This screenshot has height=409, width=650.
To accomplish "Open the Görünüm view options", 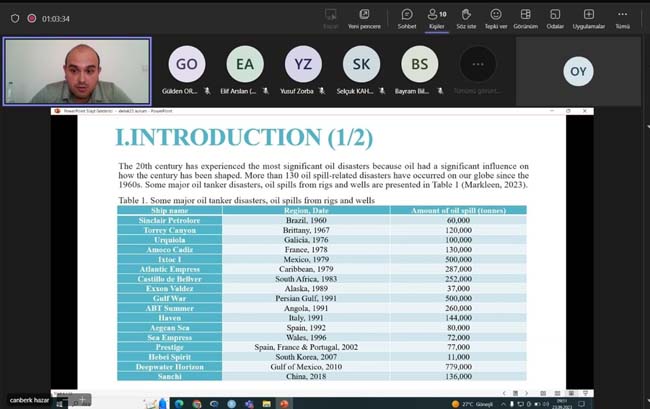I will tap(526, 17).
